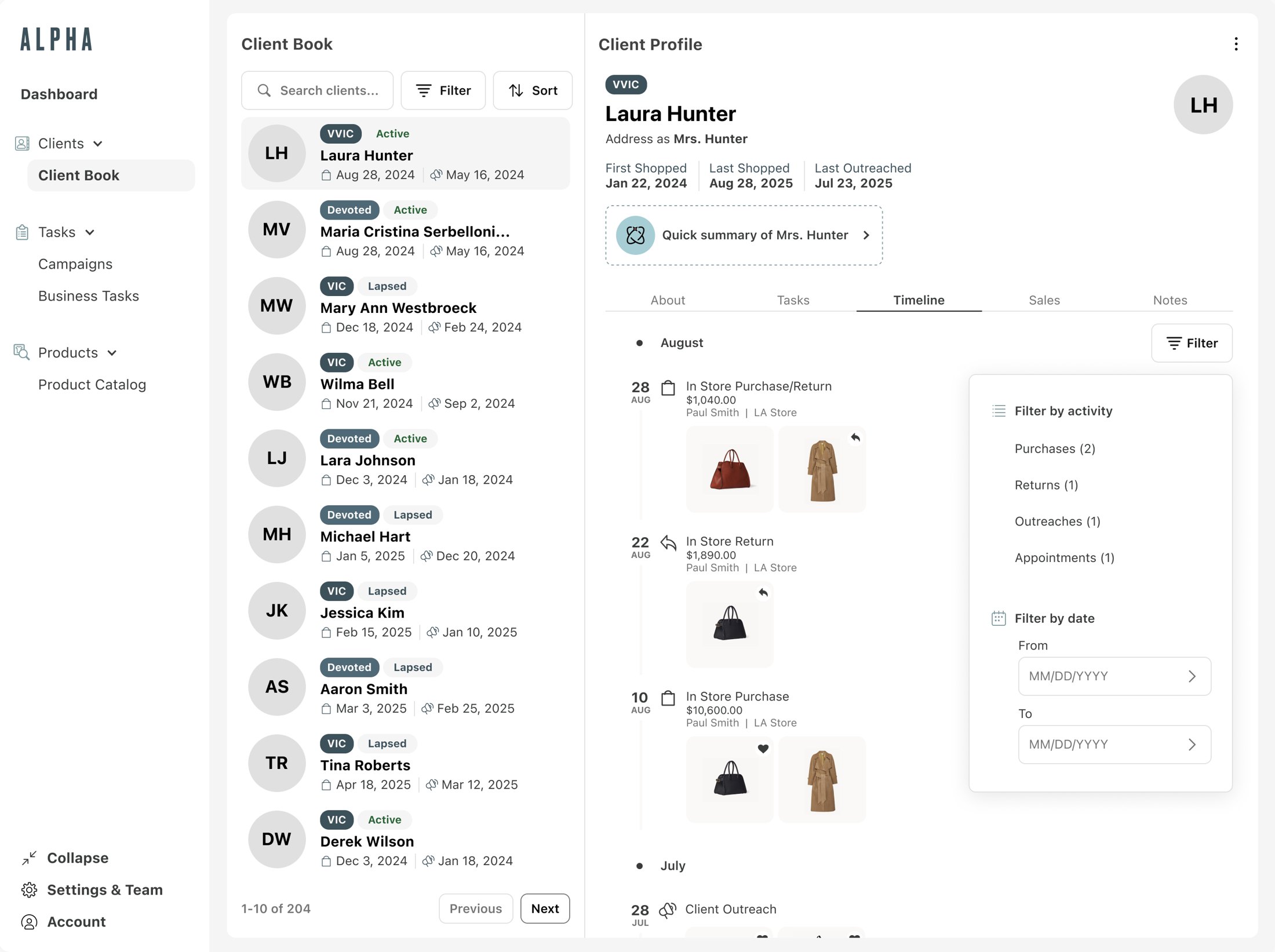Viewport: 1275px width, 952px height.
Task: Click the Timeline Filter button
Action: click(x=1192, y=343)
